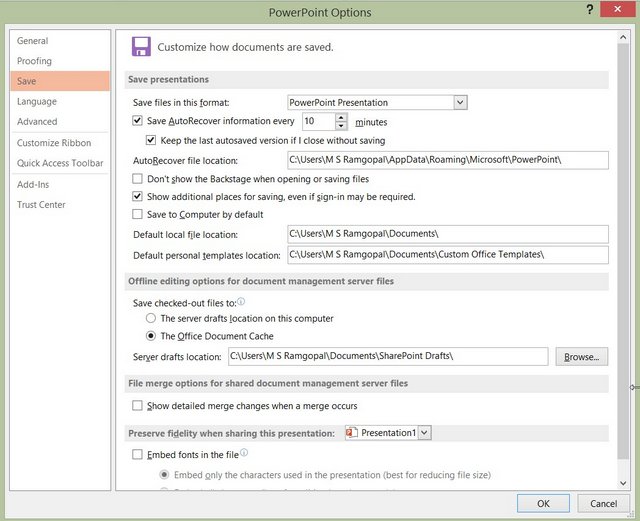Click the Browse button for server drafts

tap(581, 357)
